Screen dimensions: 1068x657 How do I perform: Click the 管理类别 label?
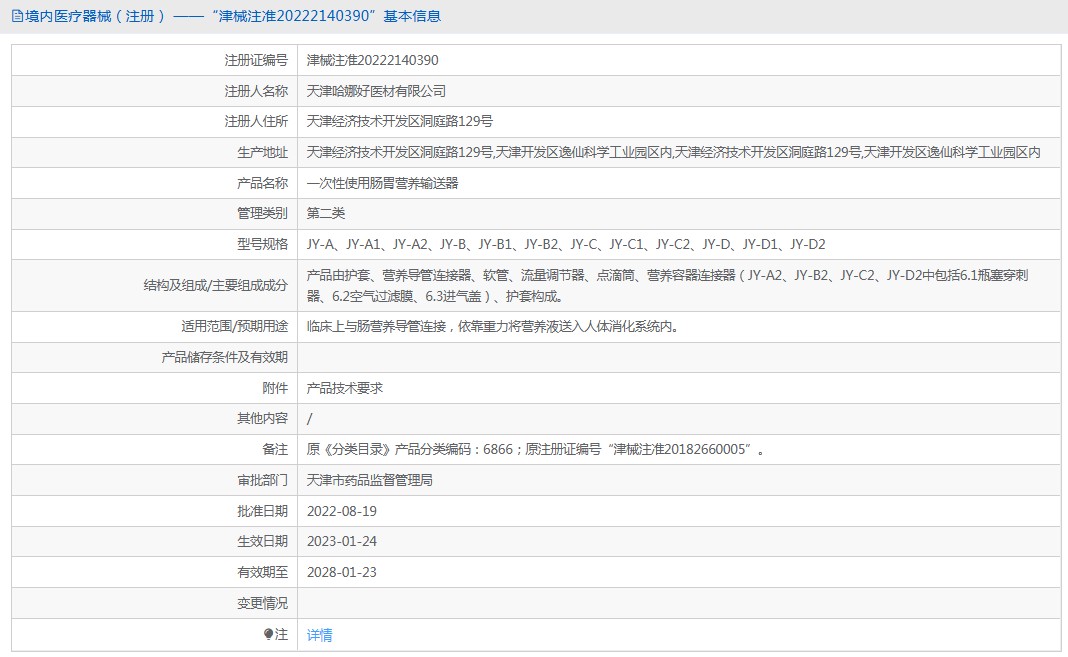click(262, 213)
